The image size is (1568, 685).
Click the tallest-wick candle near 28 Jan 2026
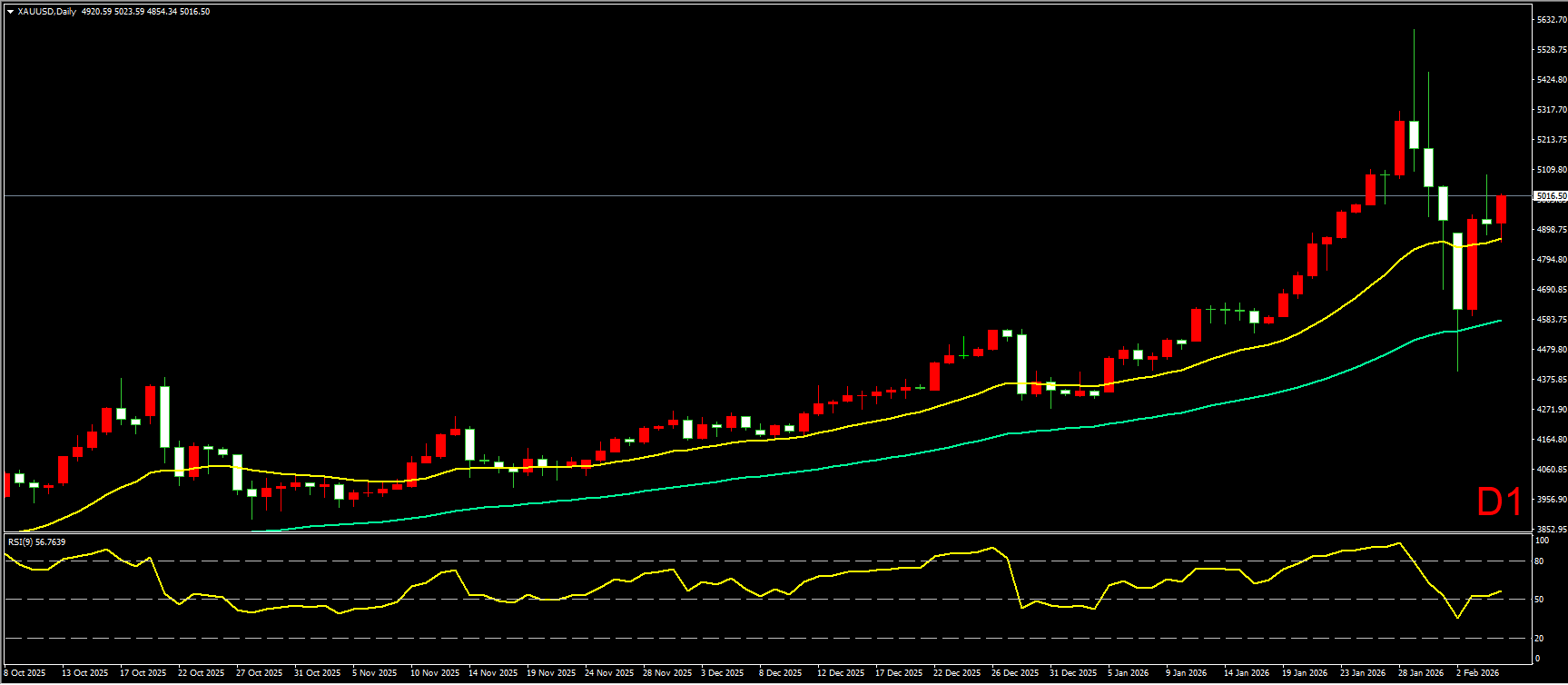point(1414,134)
